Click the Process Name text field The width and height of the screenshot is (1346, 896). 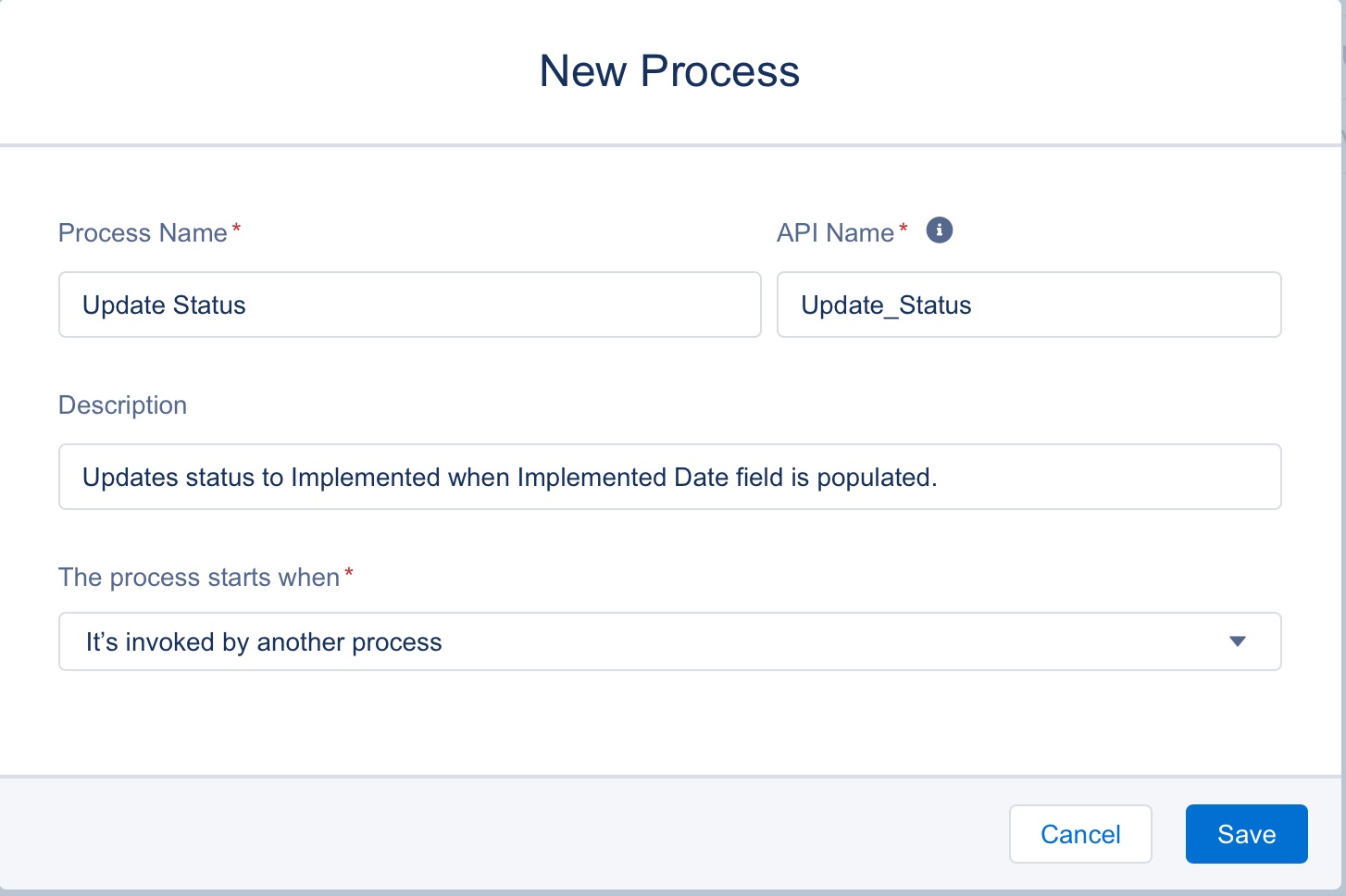pyautogui.click(x=409, y=305)
